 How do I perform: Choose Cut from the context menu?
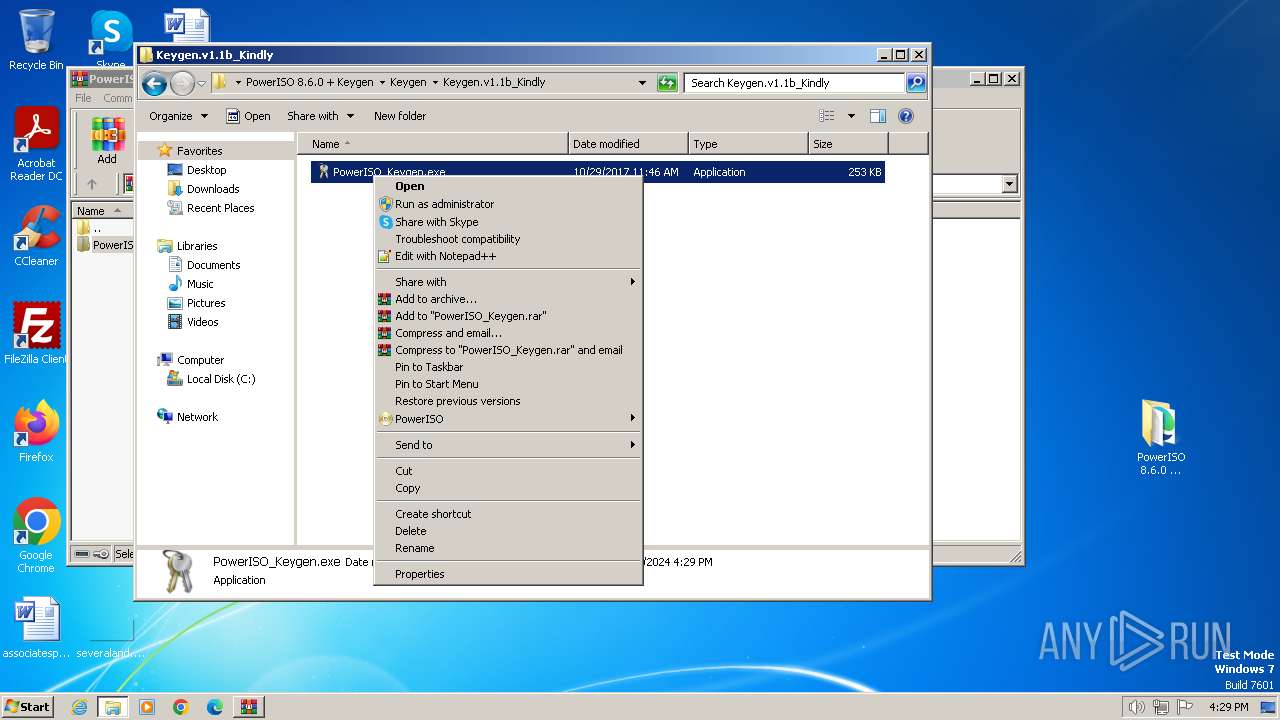508,471
